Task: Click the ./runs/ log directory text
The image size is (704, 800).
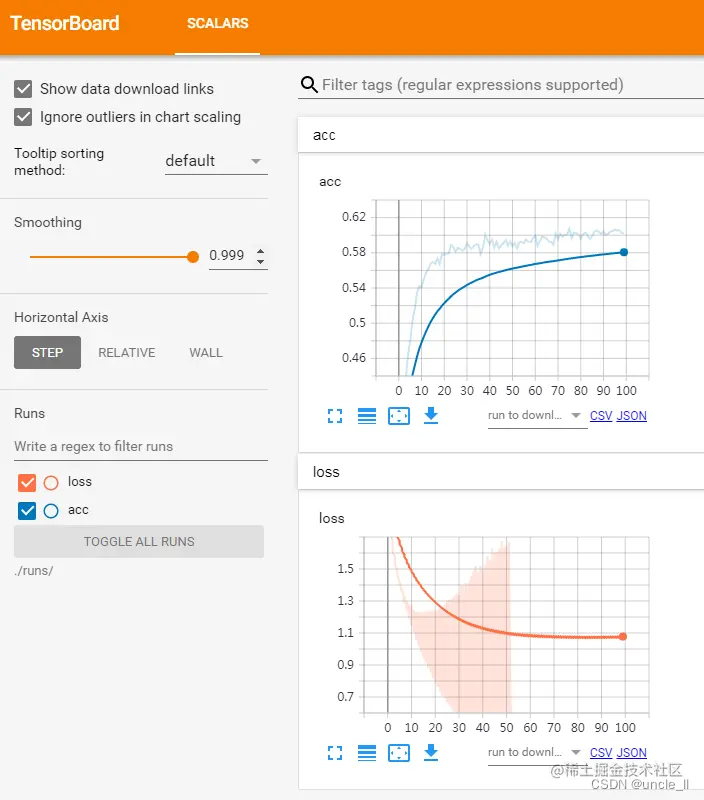Action: click(x=34, y=570)
